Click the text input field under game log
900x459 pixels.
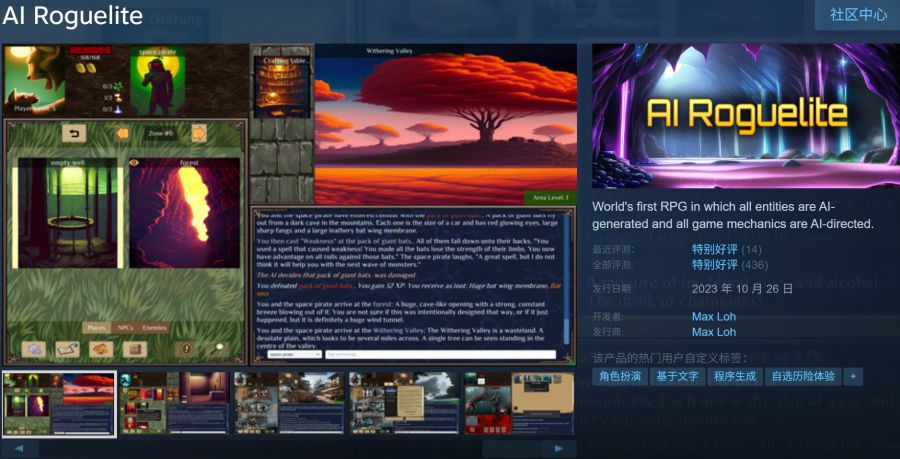[x=441, y=355]
